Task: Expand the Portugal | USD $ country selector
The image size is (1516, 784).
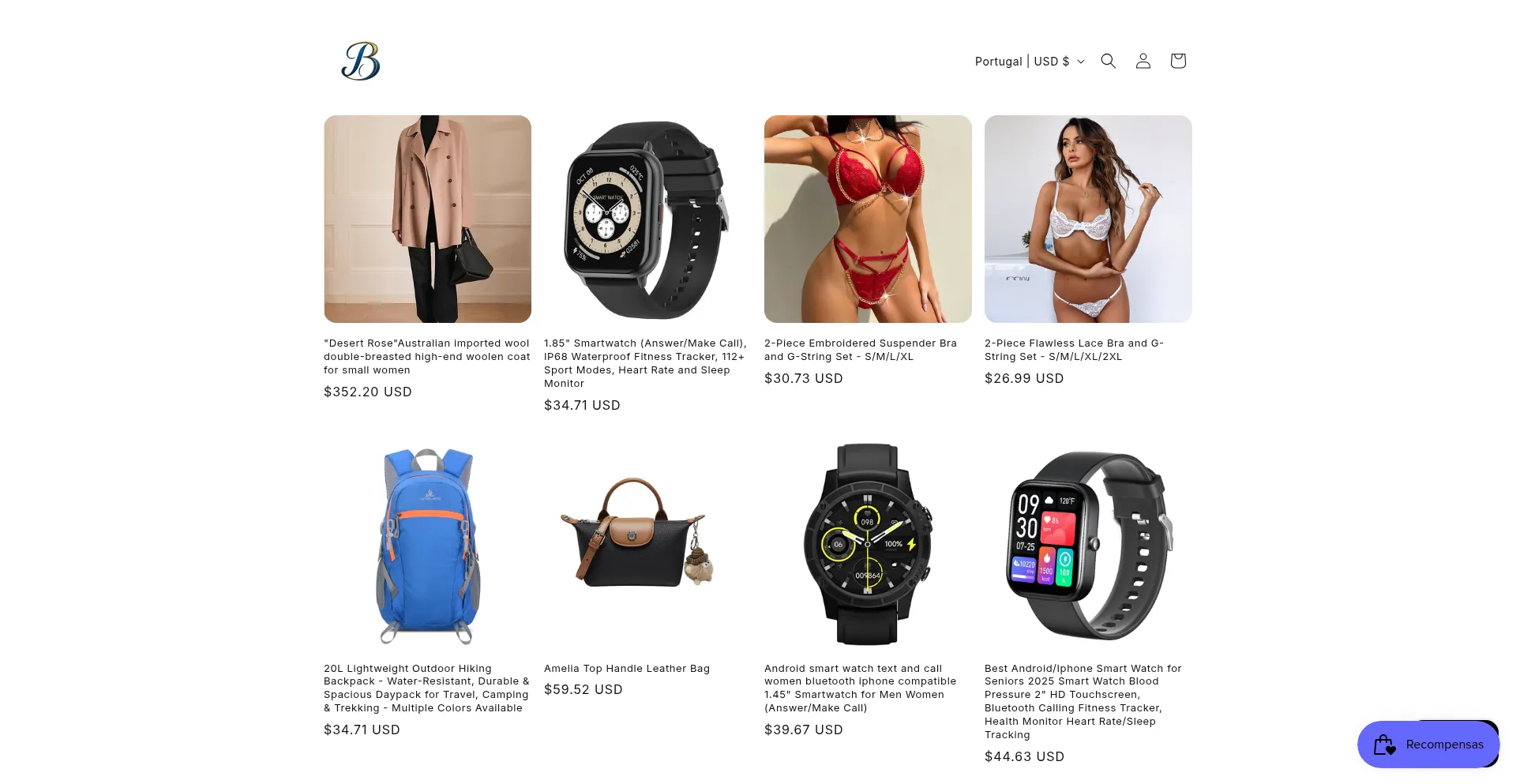Action: pos(1030,62)
